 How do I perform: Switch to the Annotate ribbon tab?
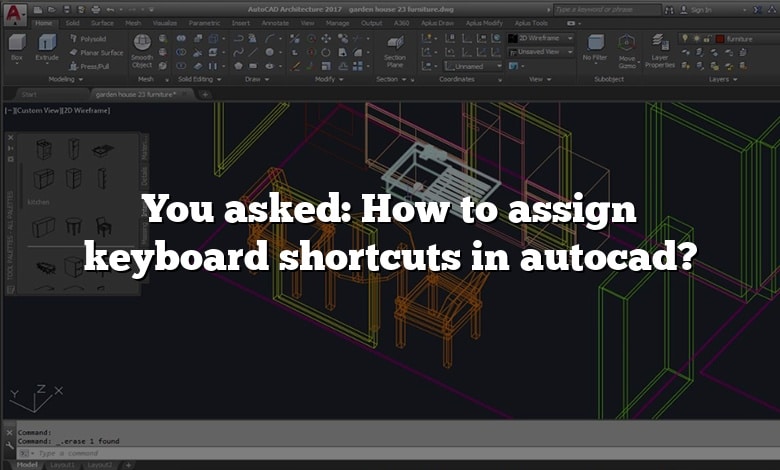tap(275, 23)
